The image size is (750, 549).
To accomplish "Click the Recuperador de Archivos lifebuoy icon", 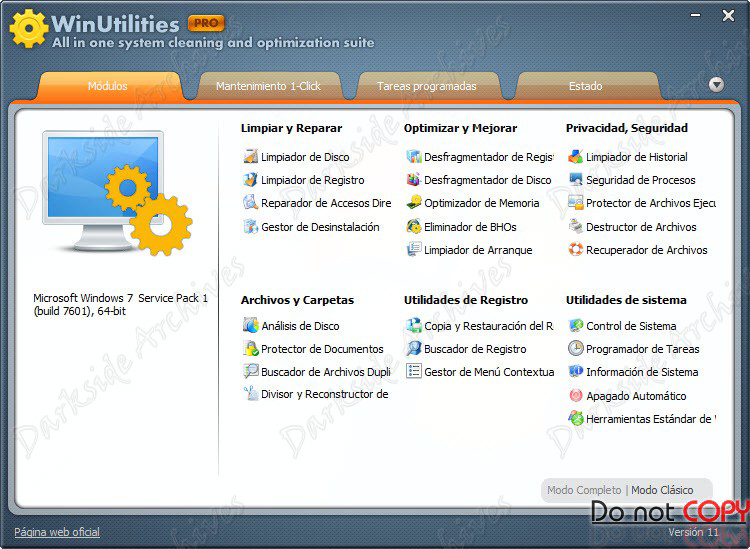I will pos(576,249).
